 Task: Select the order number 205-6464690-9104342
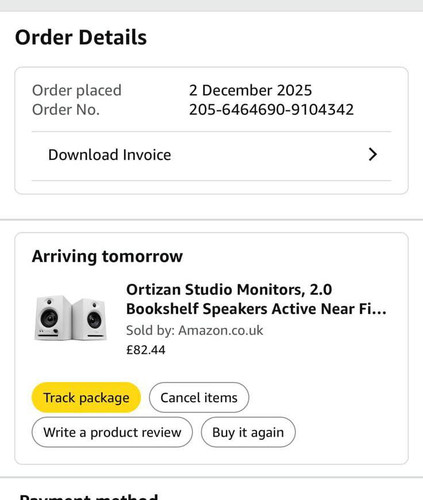point(271,110)
